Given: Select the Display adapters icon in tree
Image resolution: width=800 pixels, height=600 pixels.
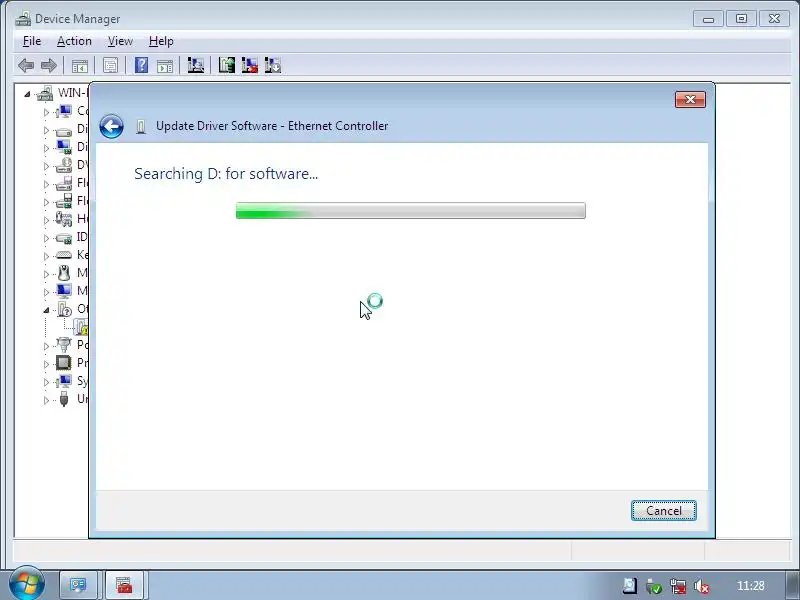Looking at the screenshot, I should point(64,147).
